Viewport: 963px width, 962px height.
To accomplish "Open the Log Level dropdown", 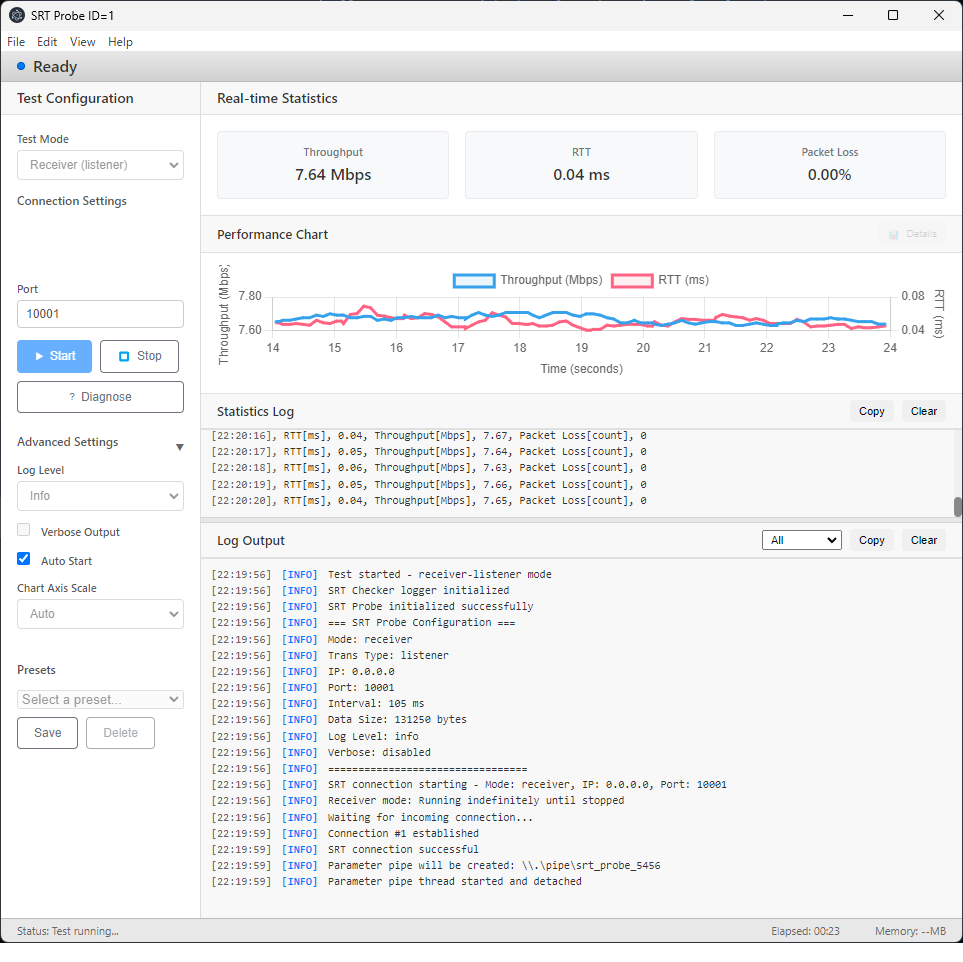I will click(x=100, y=496).
